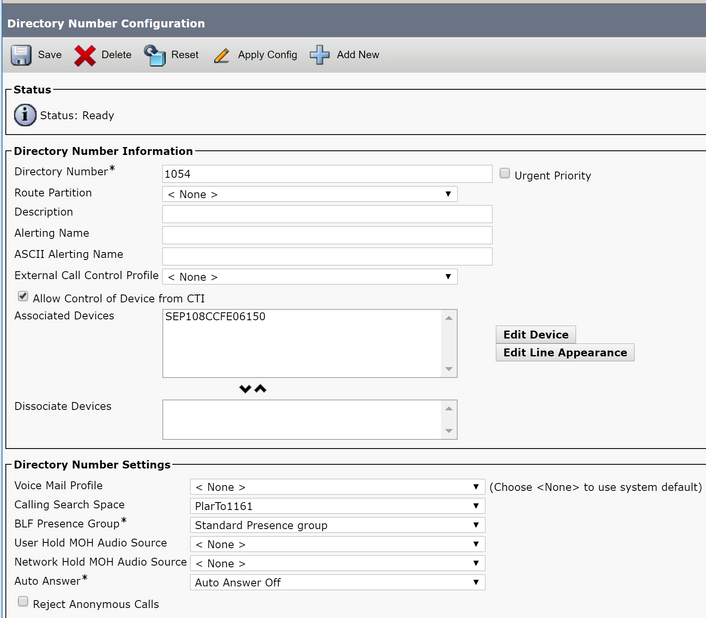Image resolution: width=706 pixels, height=618 pixels.
Task: Click the Reset toolbar label
Action: [x=185, y=54]
